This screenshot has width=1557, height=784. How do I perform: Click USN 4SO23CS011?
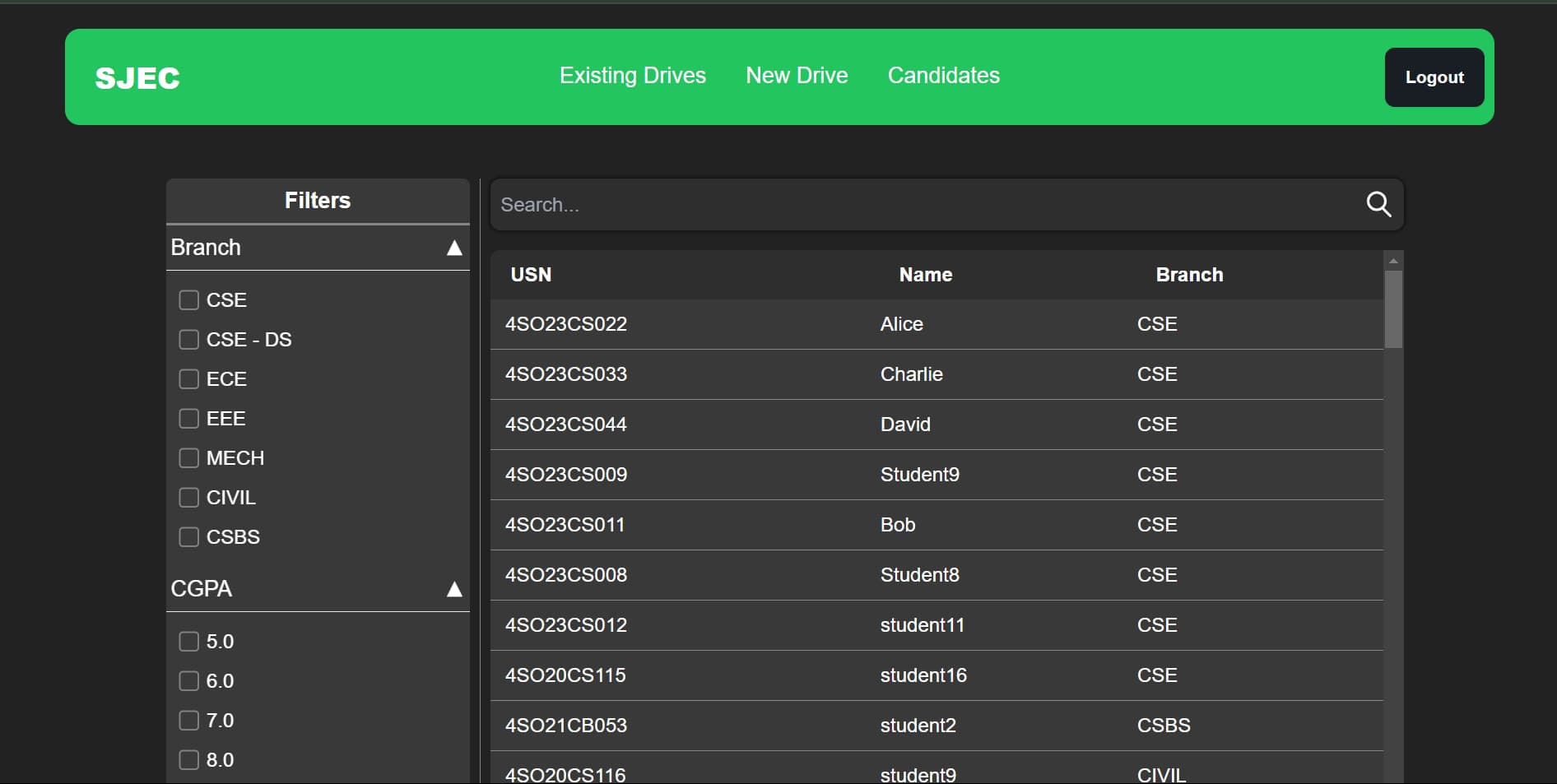tap(565, 525)
